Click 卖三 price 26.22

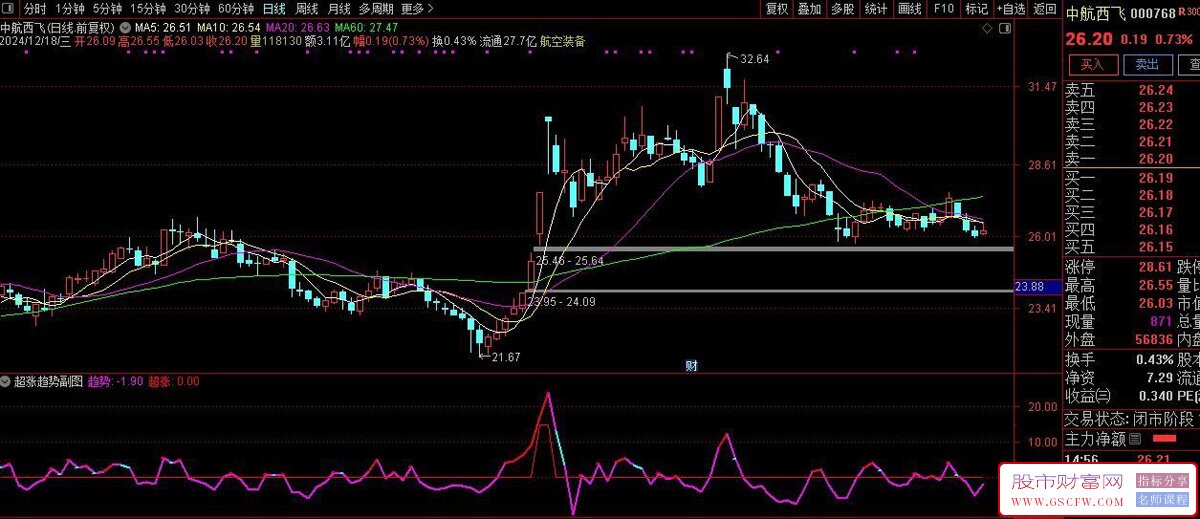point(1155,124)
